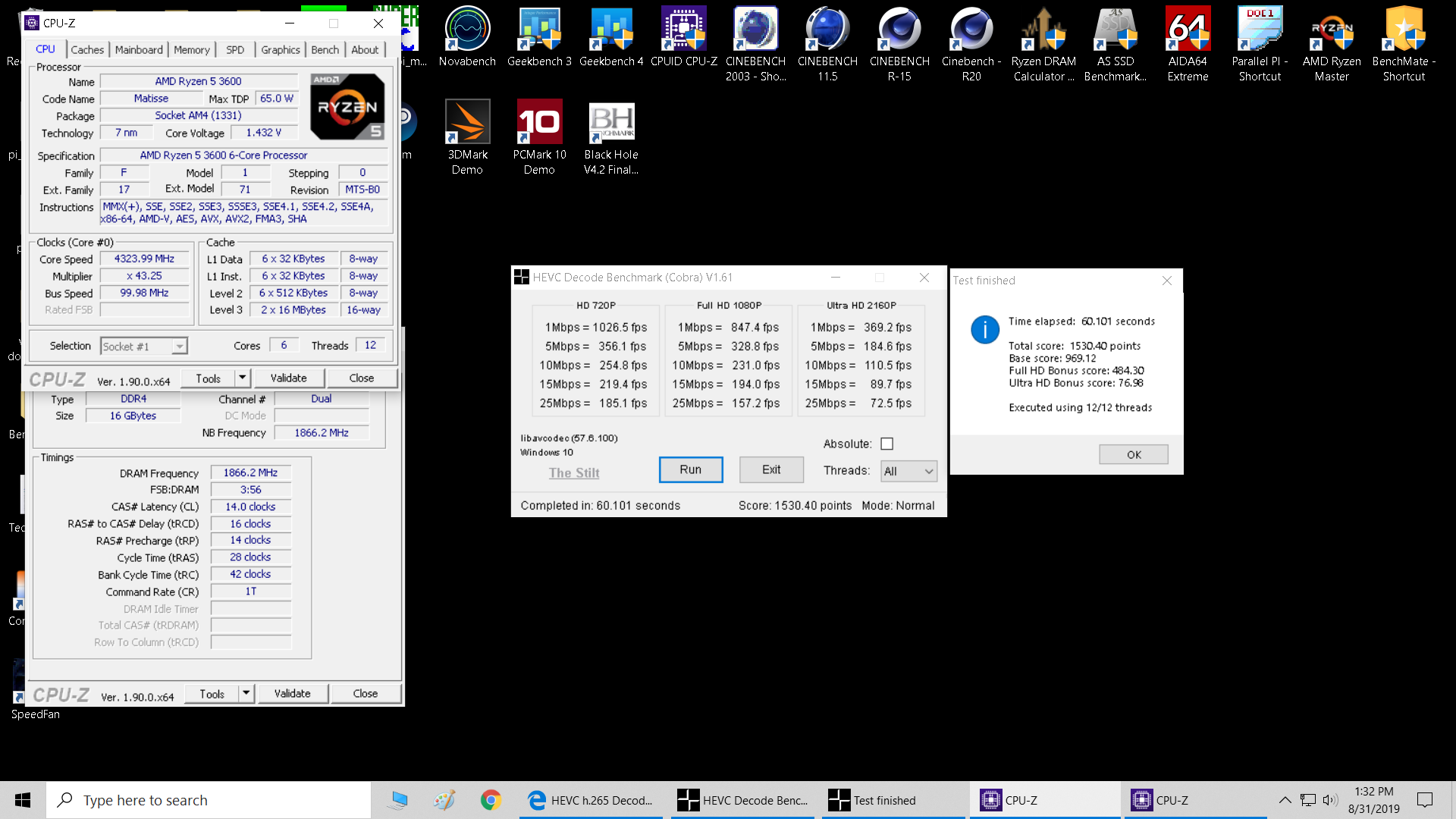Open the Threads dropdown set to All
Viewport: 1456px width, 819px height.
coord(908,471)
